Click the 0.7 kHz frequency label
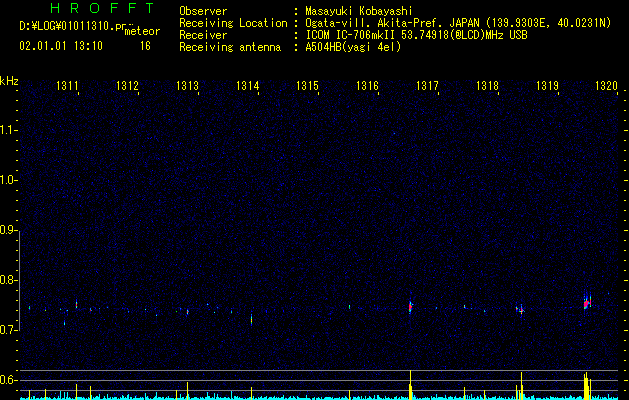629x400 pixels. click(x=8, y=330)
